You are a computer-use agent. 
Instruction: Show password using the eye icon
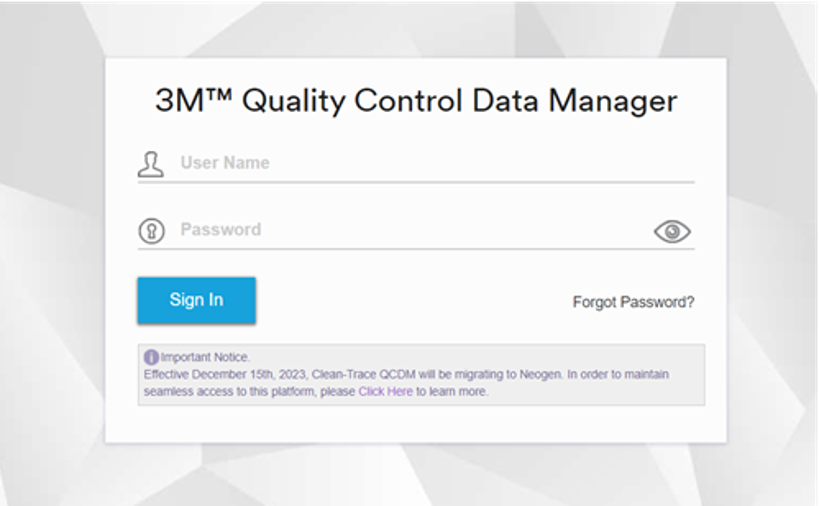click(672, 232)
